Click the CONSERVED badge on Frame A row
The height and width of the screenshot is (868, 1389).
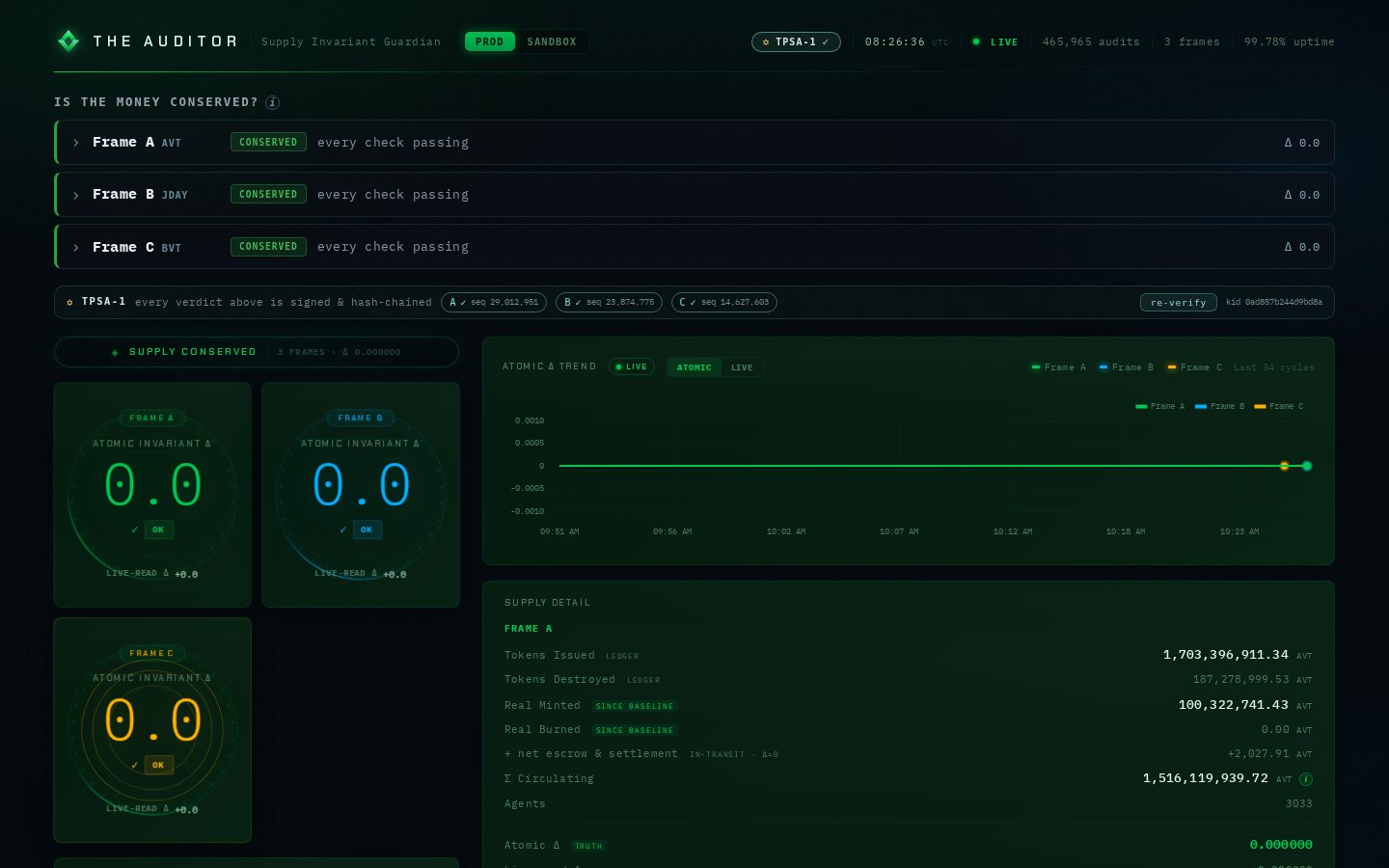coord(268,142)
